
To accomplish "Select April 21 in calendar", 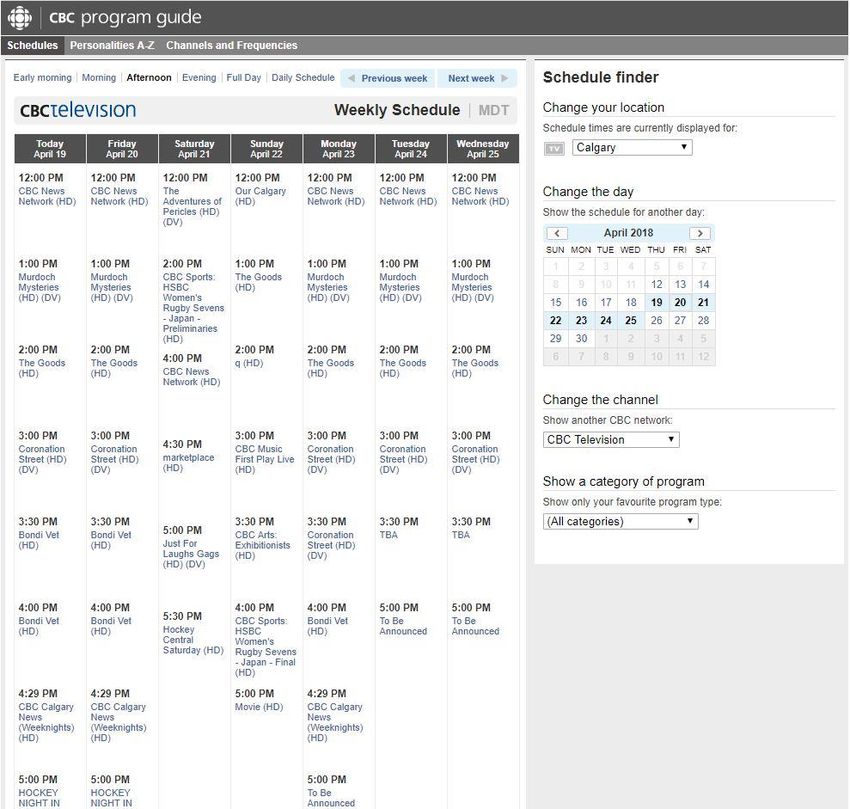I will (703, 303).
